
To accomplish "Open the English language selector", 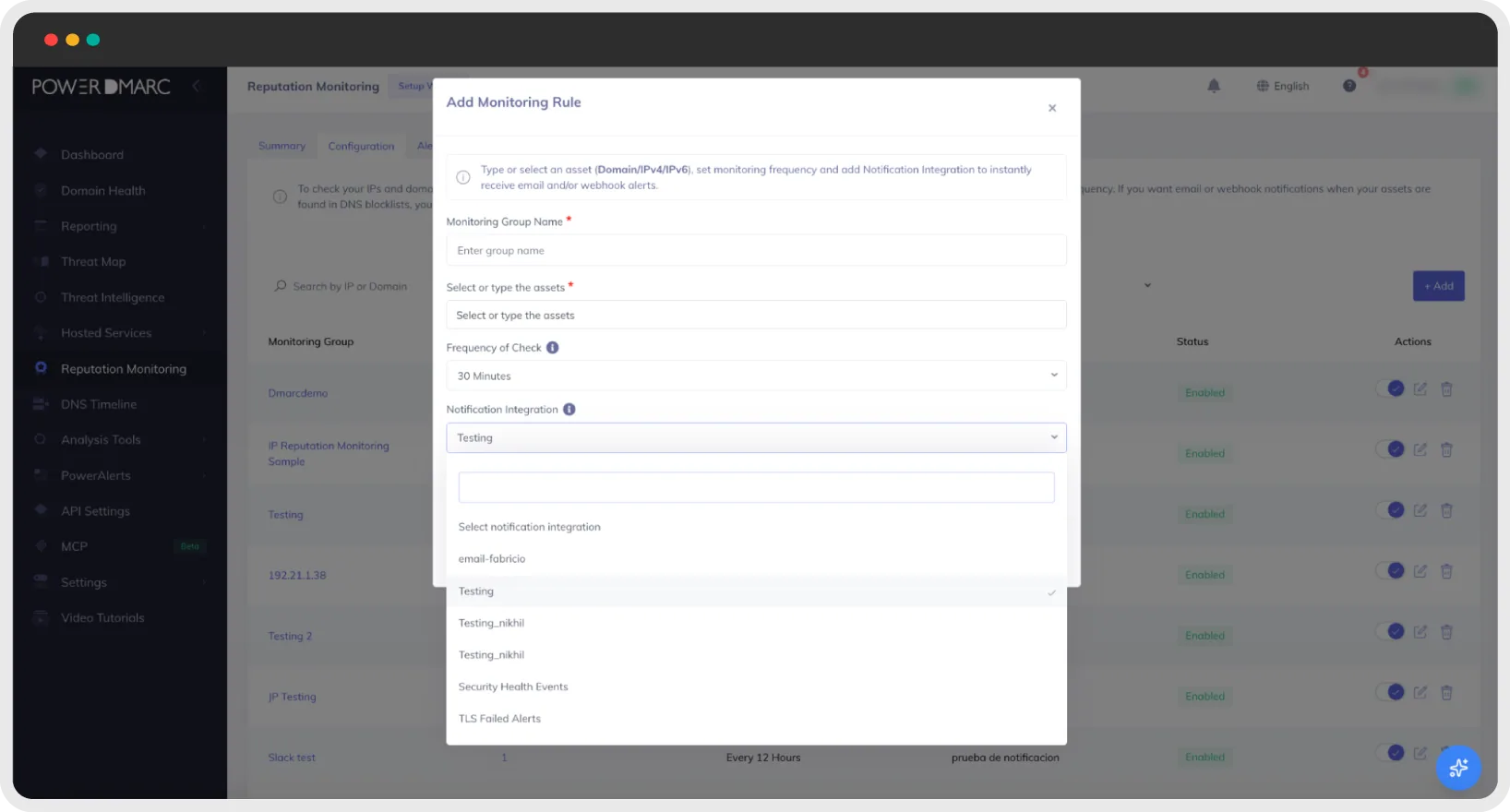I will [x=1283, y=86].
